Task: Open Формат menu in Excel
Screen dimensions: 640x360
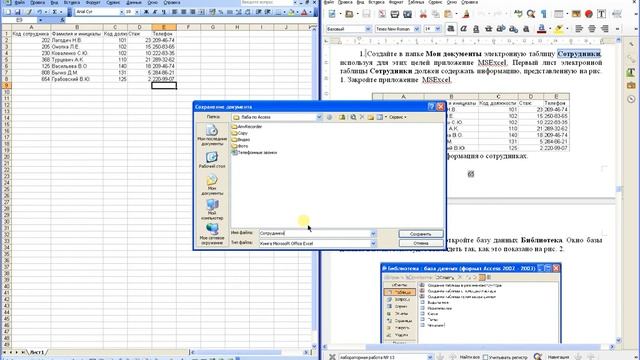Action: coord(93,2)
